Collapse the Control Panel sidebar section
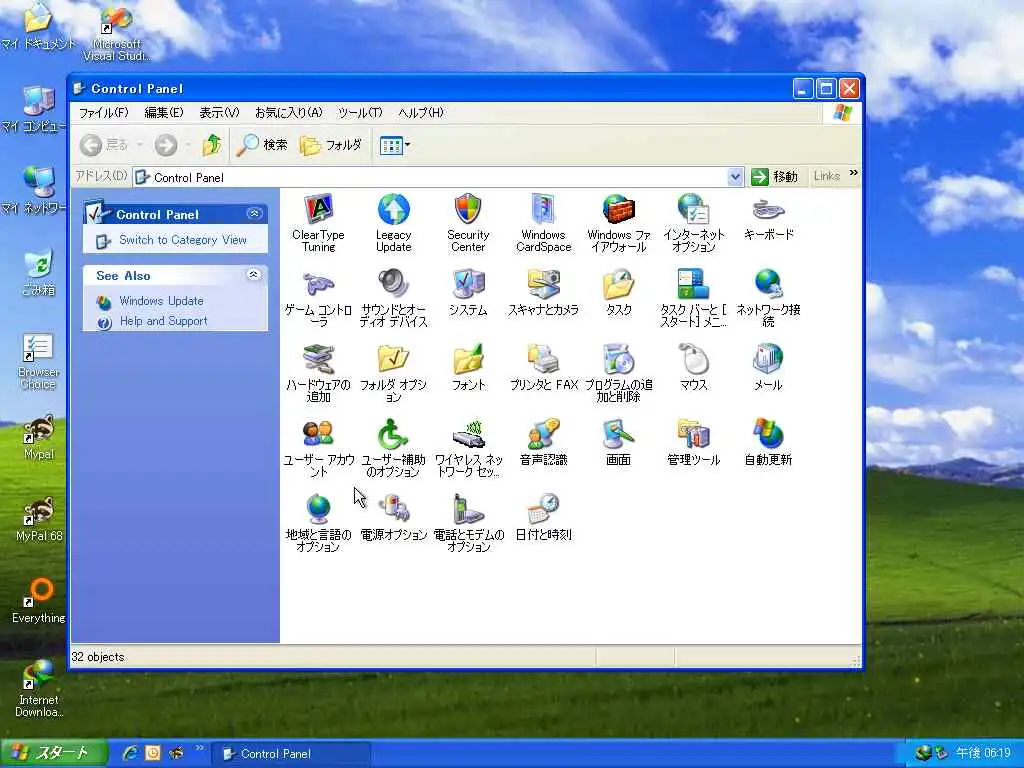1024x768 pixels. pos(254,214)
